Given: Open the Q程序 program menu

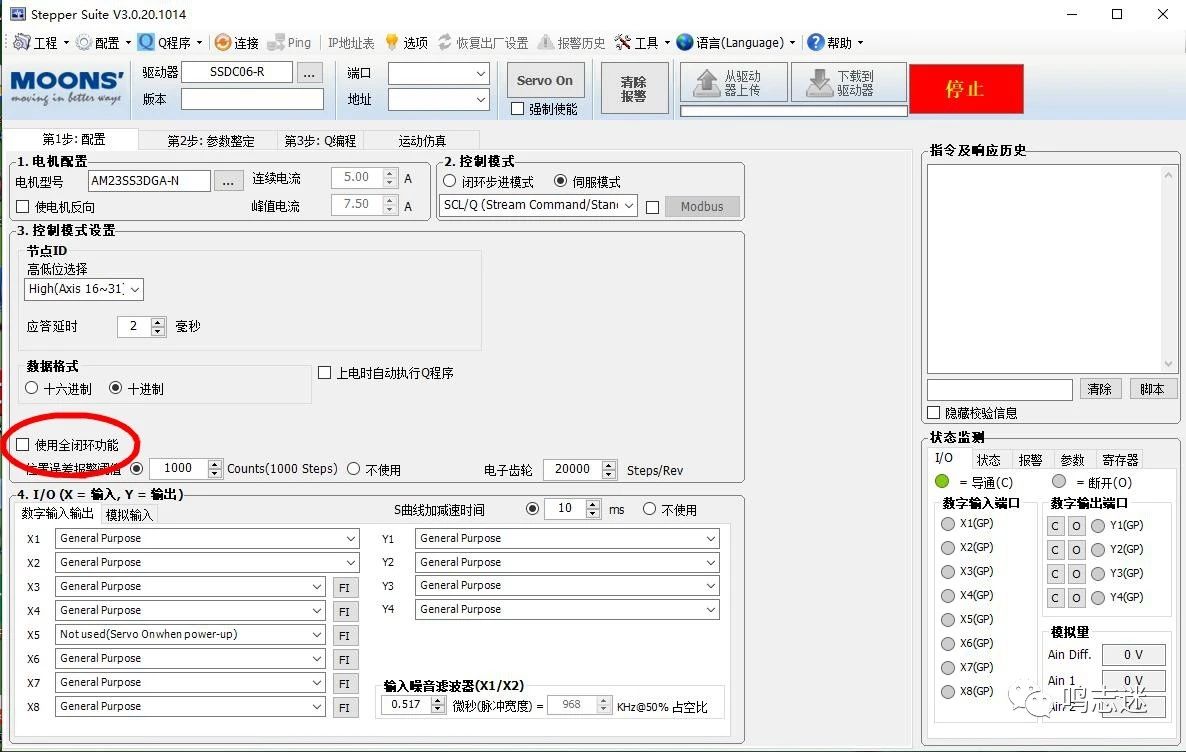Looking at the screenshot, I should 170,43.
